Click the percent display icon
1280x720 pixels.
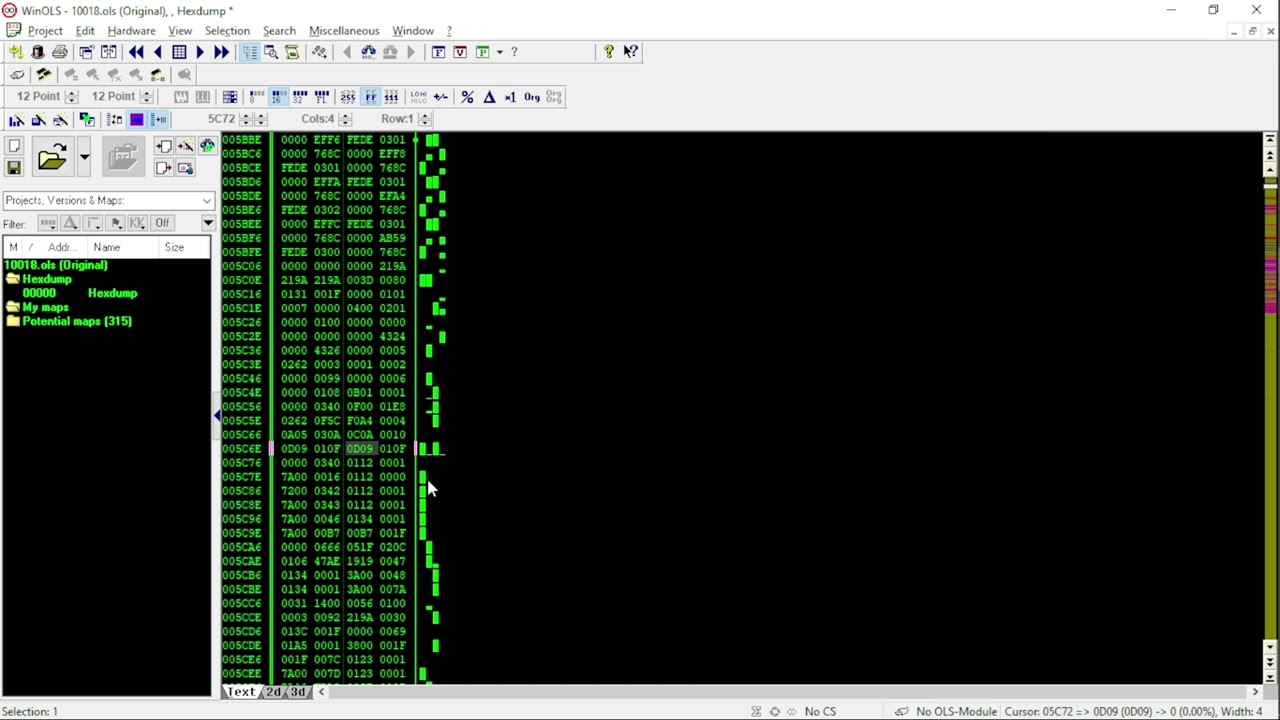(x=467, y=97)
